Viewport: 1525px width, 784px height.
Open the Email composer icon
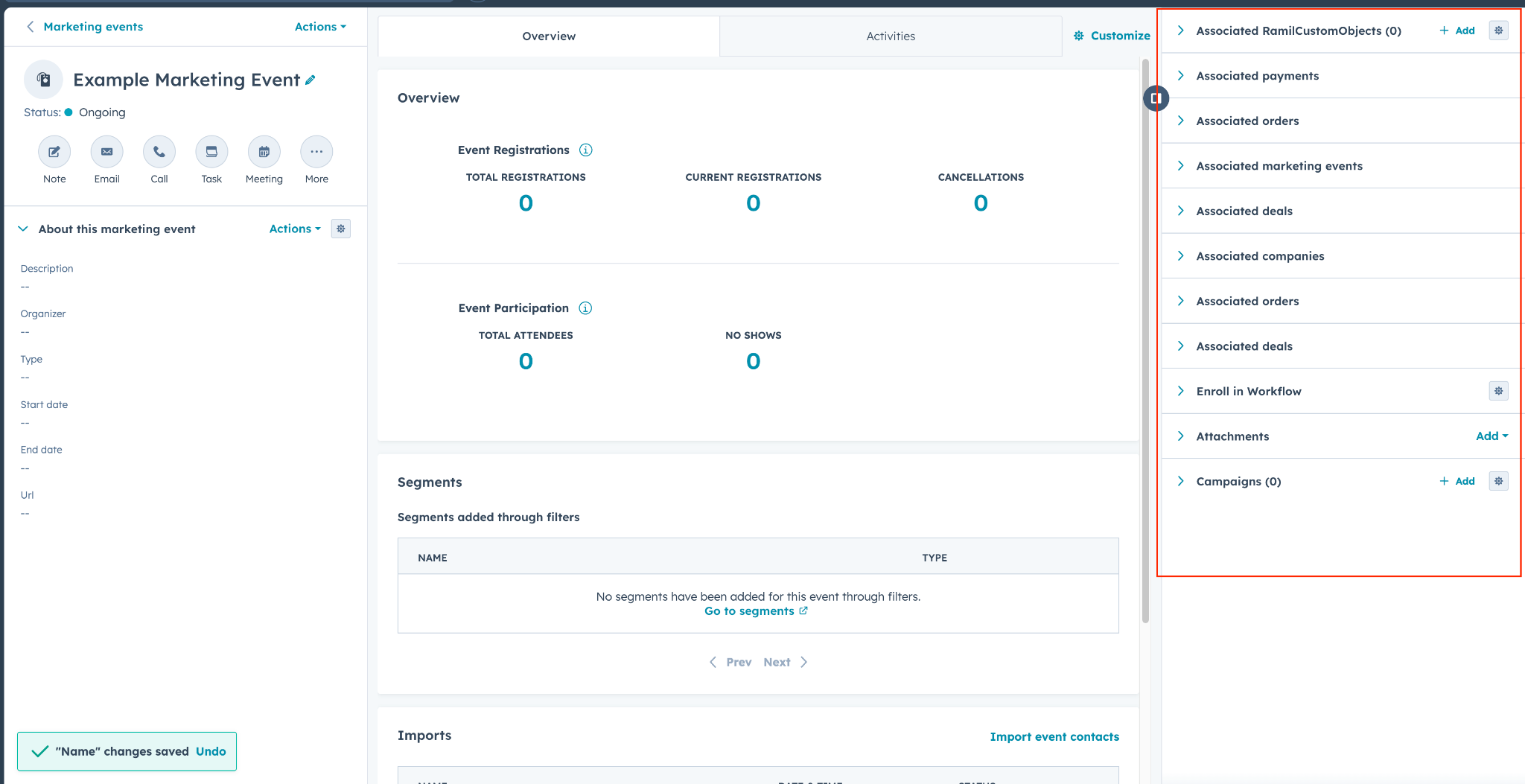coord(107,152)
